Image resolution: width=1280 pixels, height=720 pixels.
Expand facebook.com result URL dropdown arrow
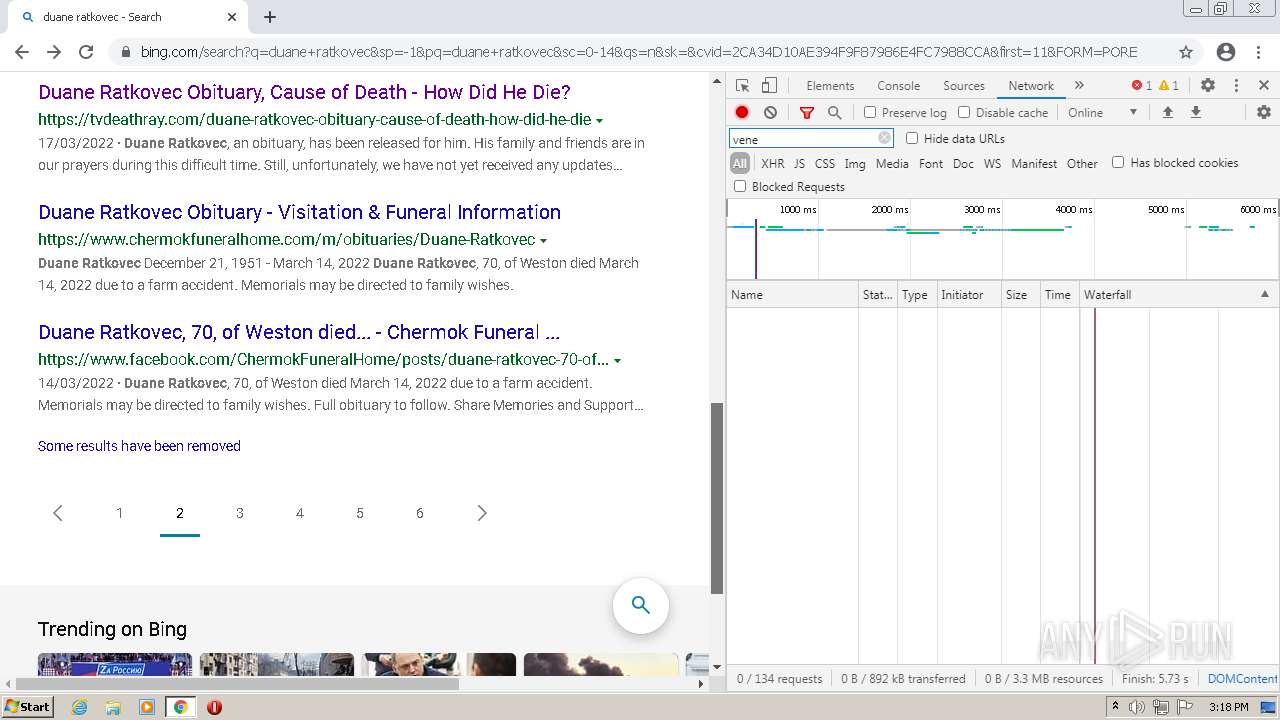[x=617, y=361]
